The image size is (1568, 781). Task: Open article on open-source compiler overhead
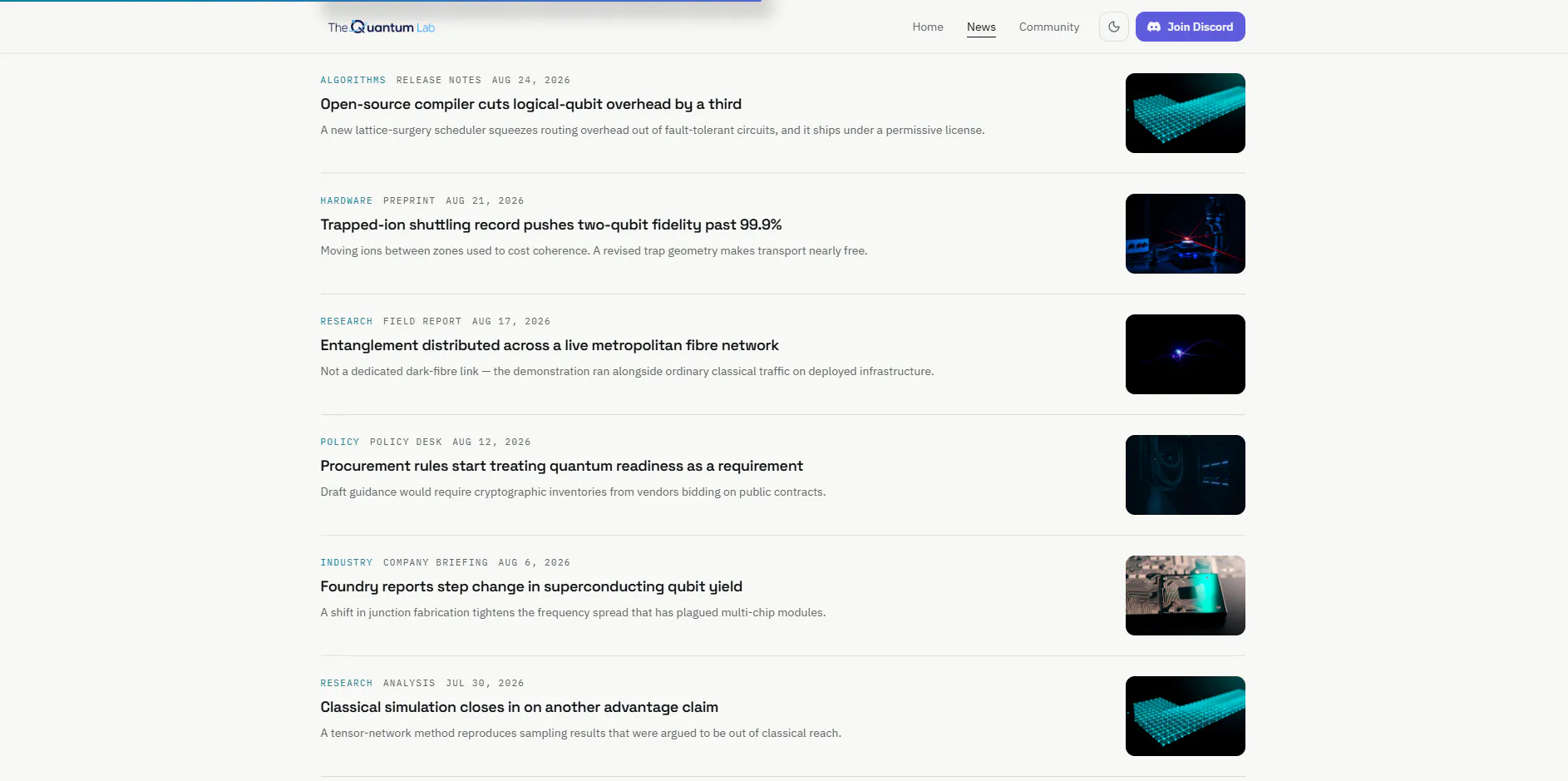531,104
